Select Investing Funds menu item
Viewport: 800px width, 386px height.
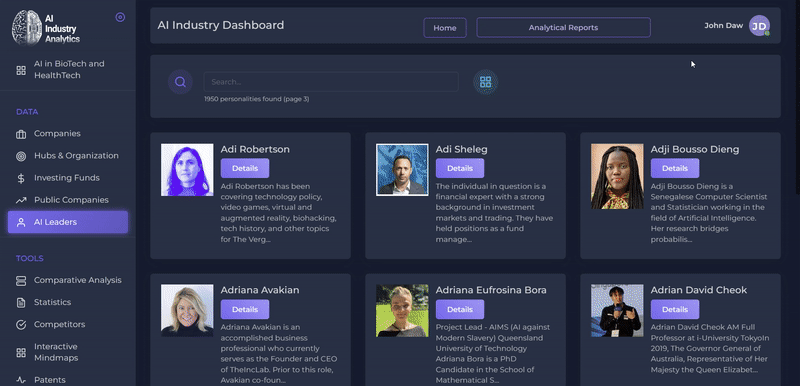pyautogui.click(x=68, y=178)
